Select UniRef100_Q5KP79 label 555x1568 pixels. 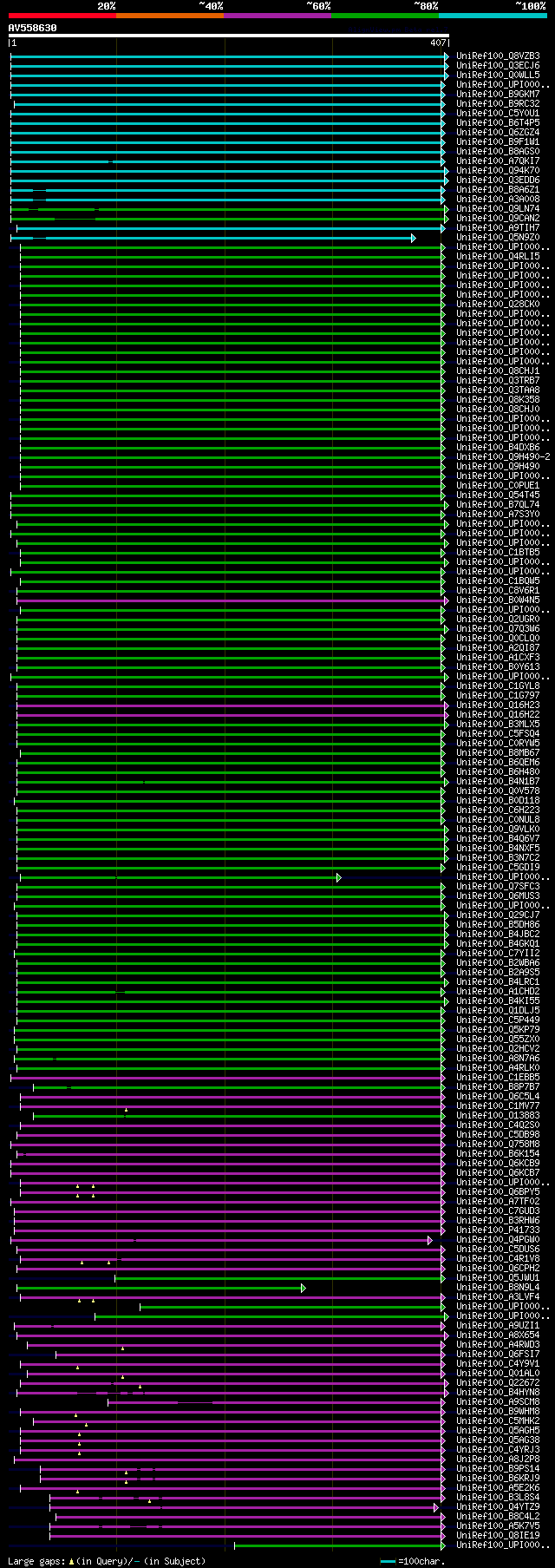[498, 1030]
